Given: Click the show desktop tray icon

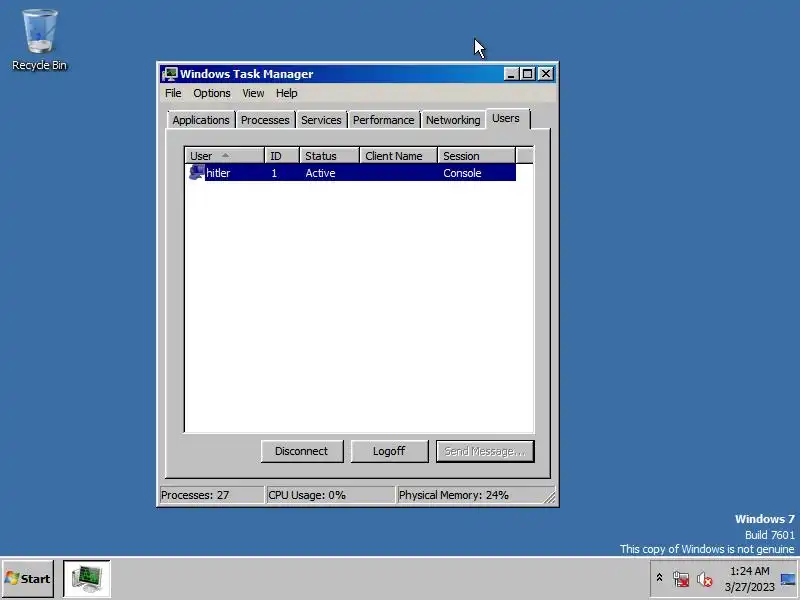Looking at the screenshot, I should click(x=788, y=579).
